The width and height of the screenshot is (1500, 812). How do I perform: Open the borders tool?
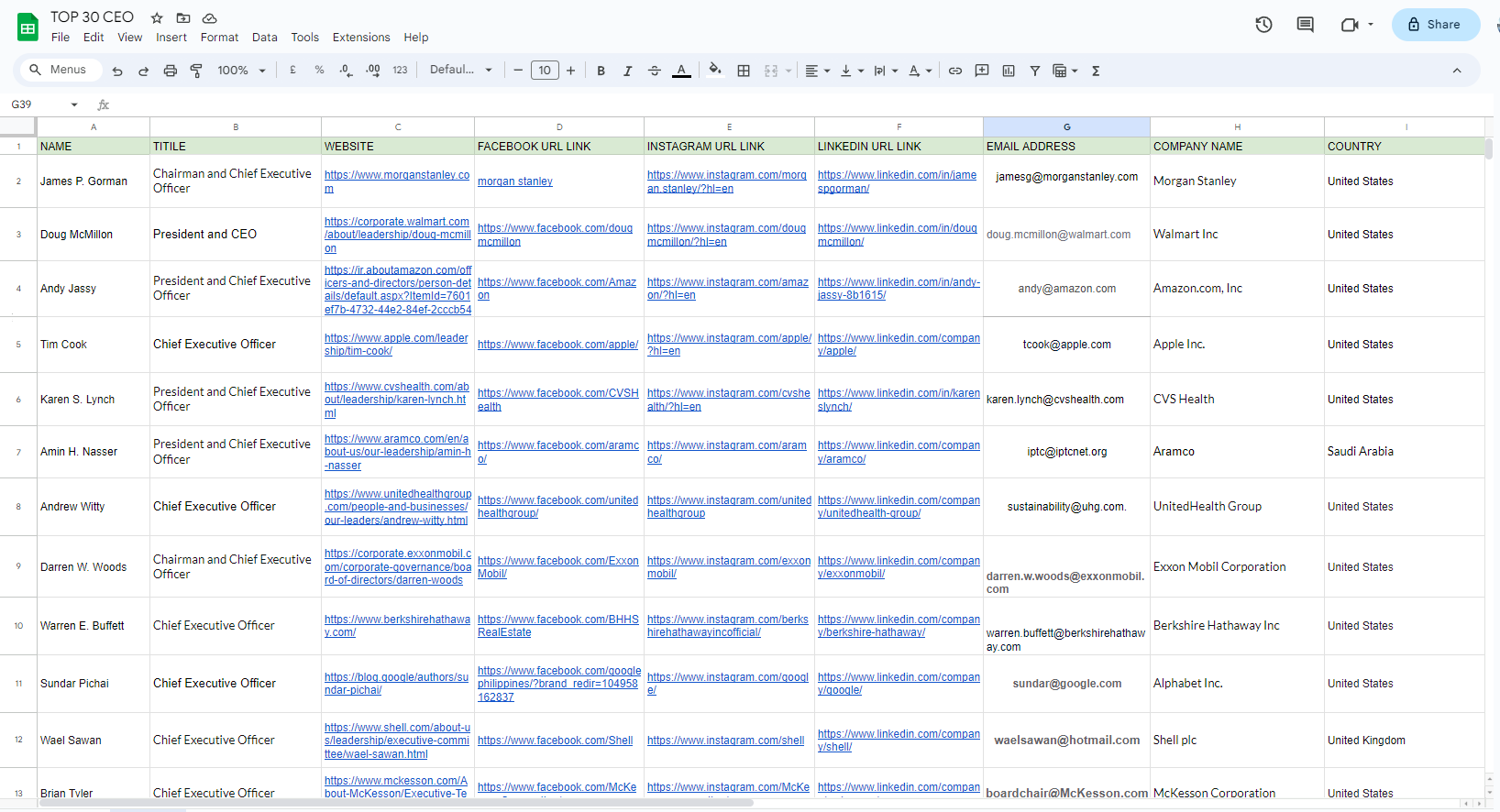tap(744, 71)
